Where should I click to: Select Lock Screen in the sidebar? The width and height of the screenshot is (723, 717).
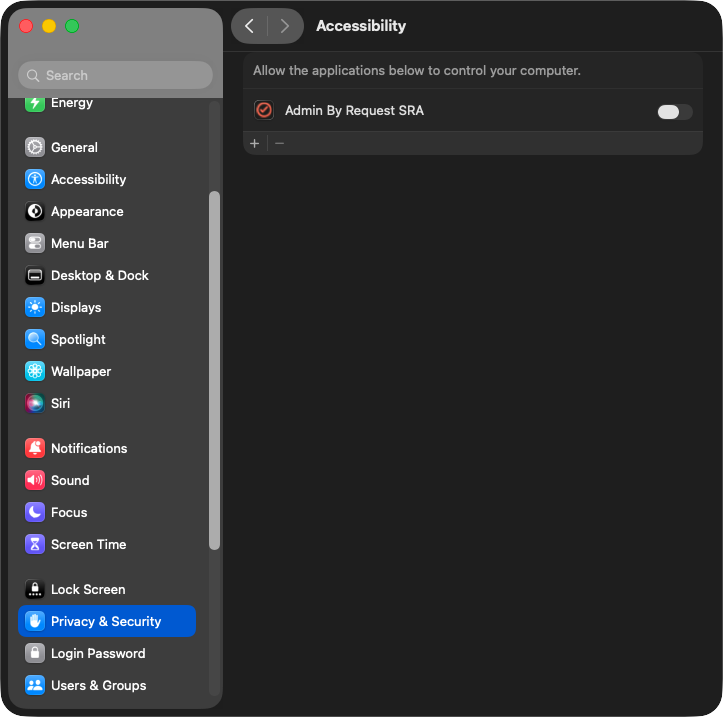tap(88, 589)
